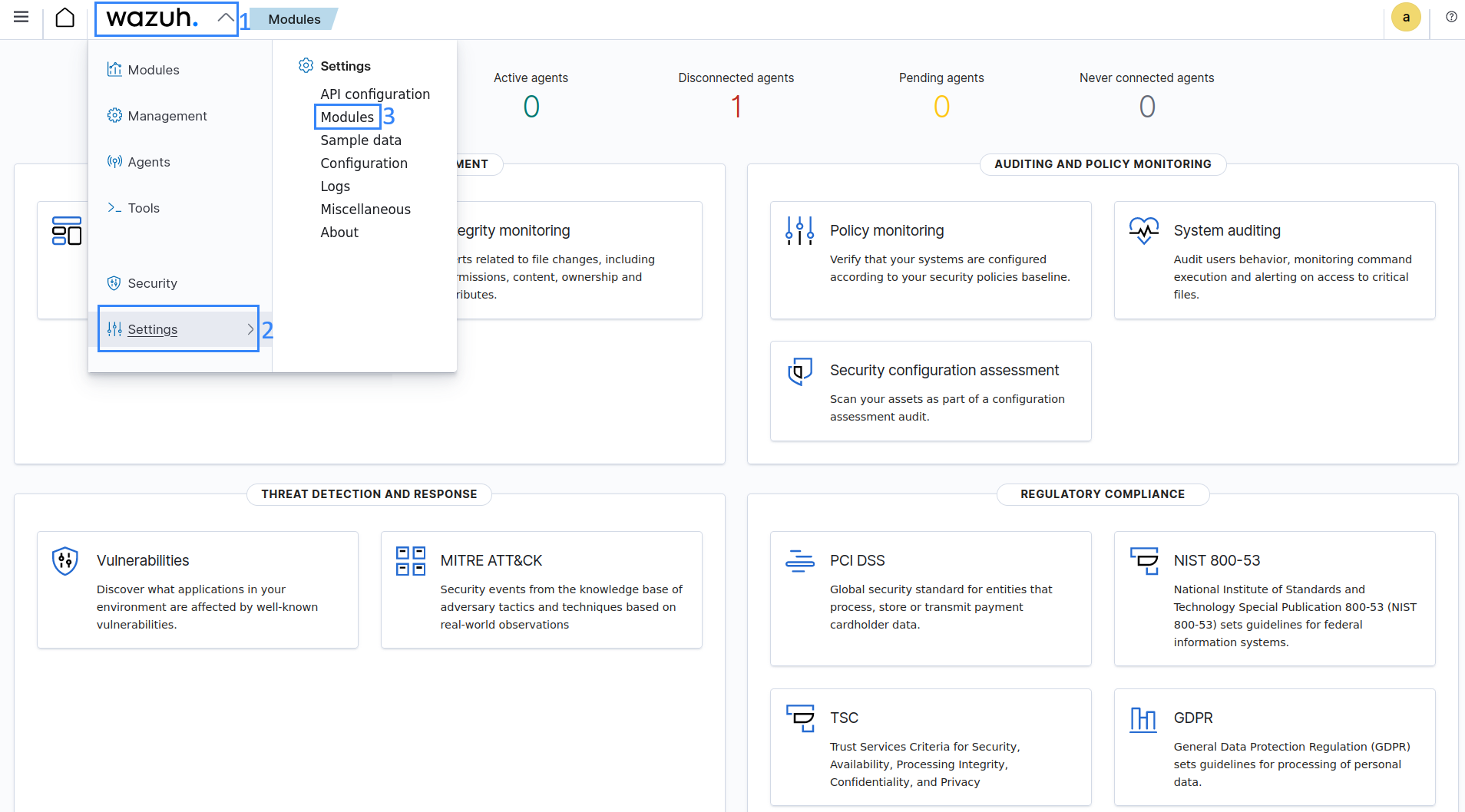
Task: Click the Active agents count 0
Action: [531, 107]
